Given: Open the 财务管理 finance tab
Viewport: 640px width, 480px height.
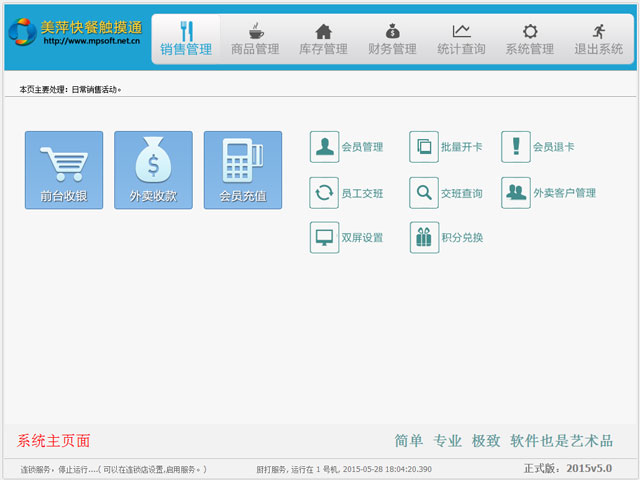Looking at the screenshot, I should tap(392, 40).
